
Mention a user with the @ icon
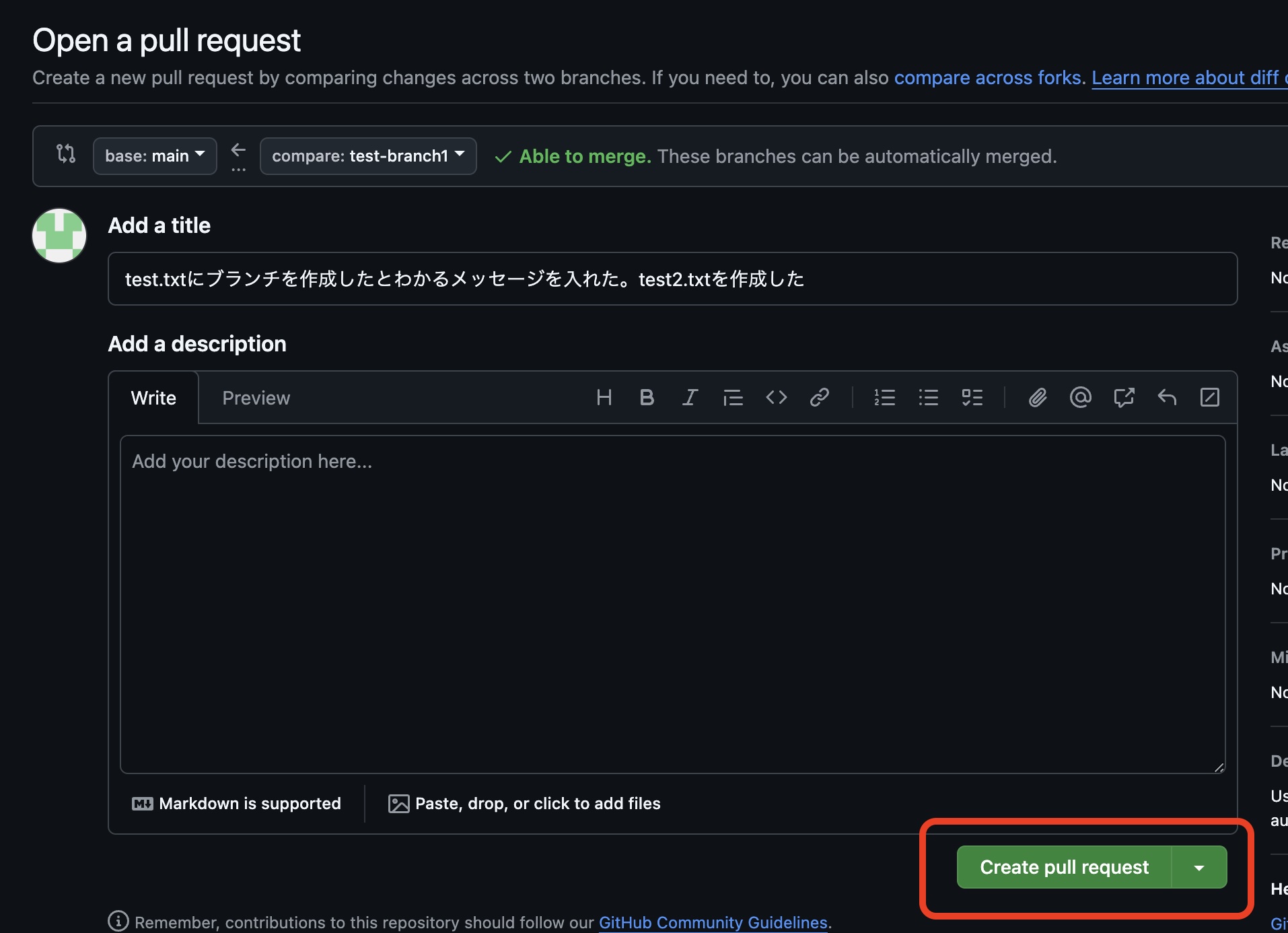1080,397
